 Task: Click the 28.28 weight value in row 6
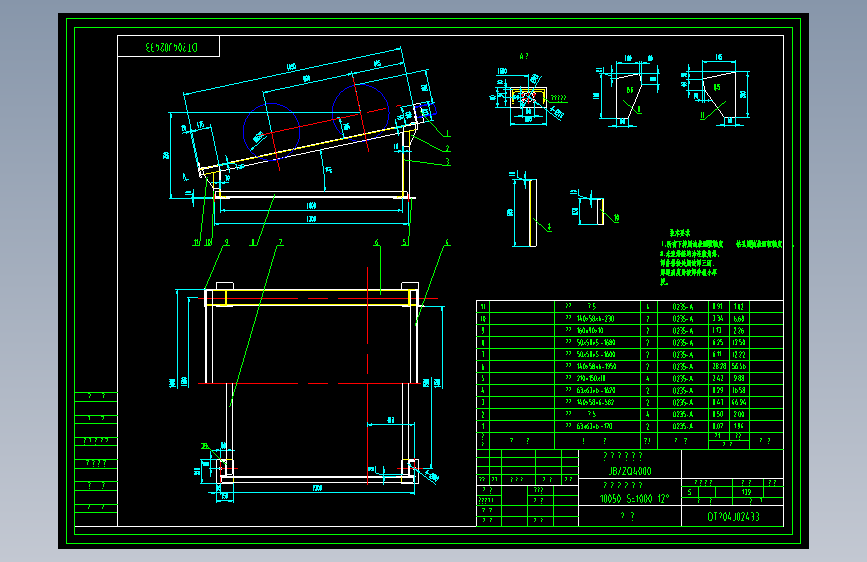[719, 366]
